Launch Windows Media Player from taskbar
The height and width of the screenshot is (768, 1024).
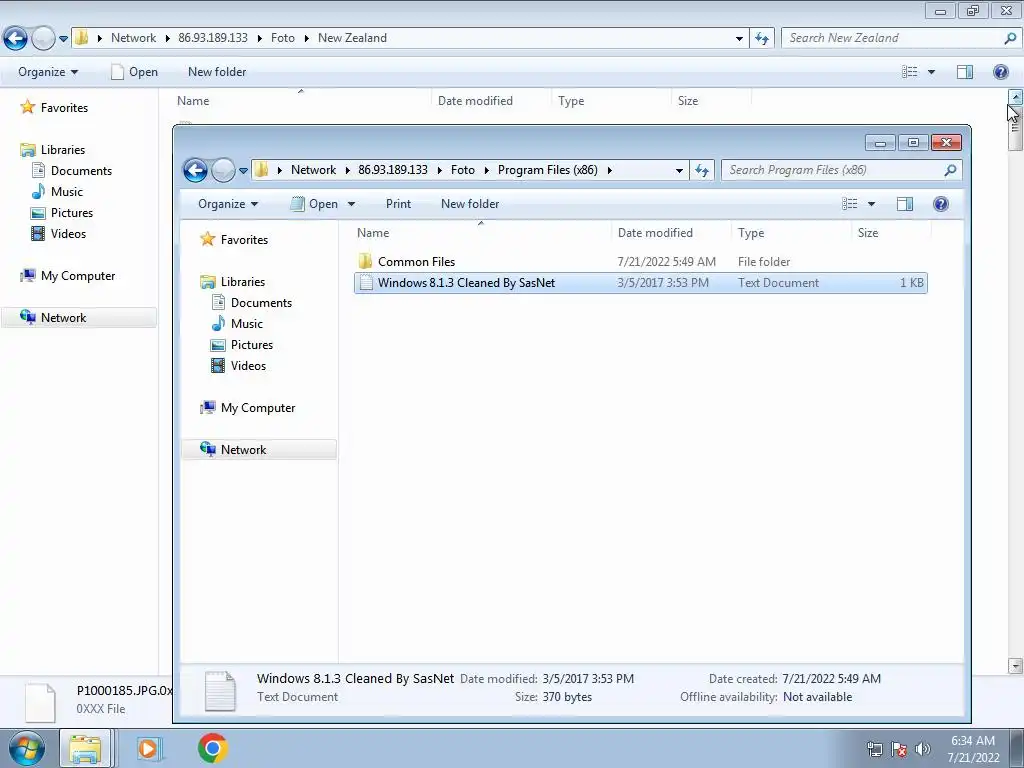tap(148, 748)
